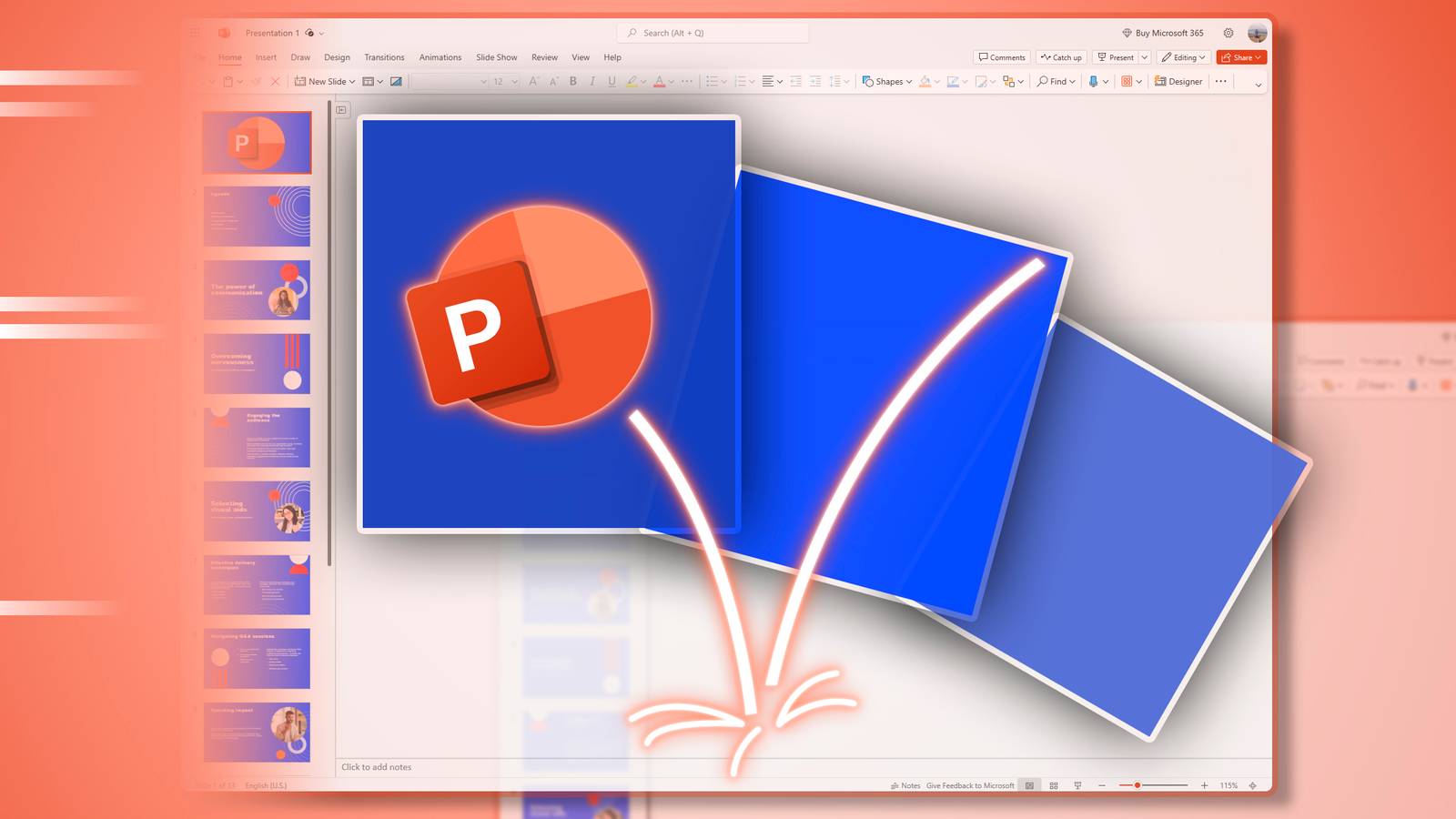
Task: Open the Review tab
Action: click(x=544, y=57)
